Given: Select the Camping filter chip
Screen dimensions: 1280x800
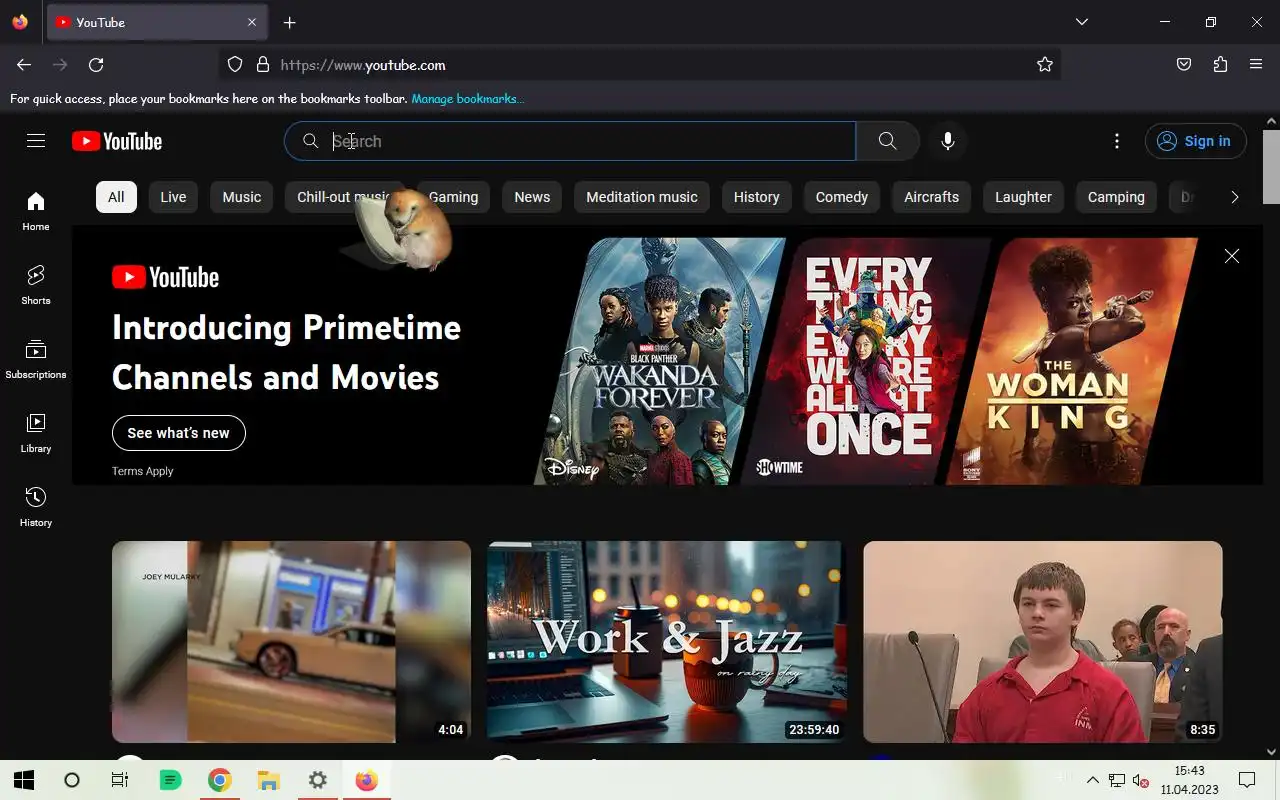Looking at the screenshot, I should tap(1116, 197).
